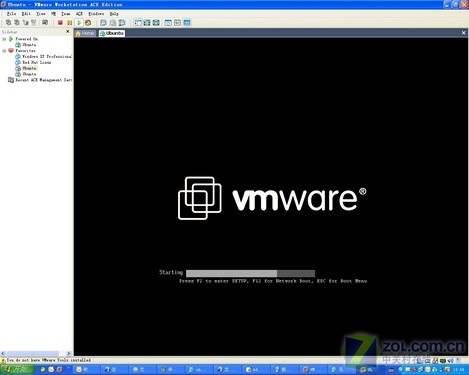This screenshot has height=375, width=469.
Task: Toggle Full Screen mode toolbar button
Action: (147, 23)
